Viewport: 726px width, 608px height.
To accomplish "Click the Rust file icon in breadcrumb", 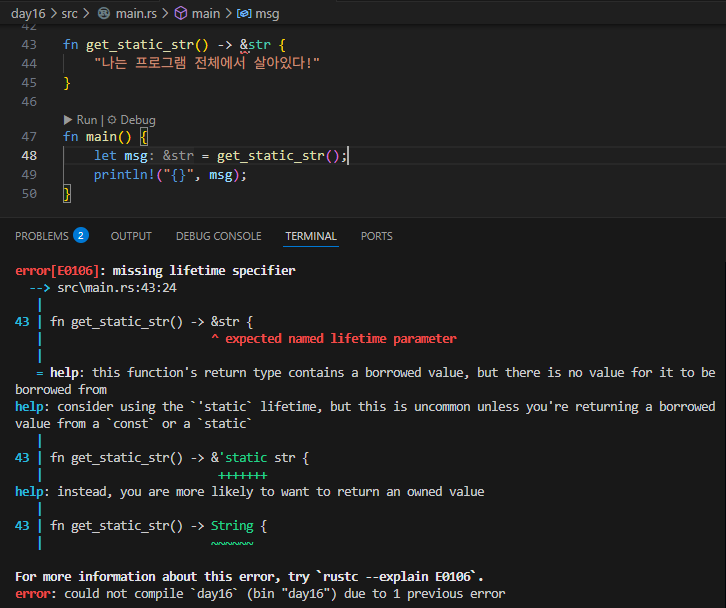I will click(104, 13).
